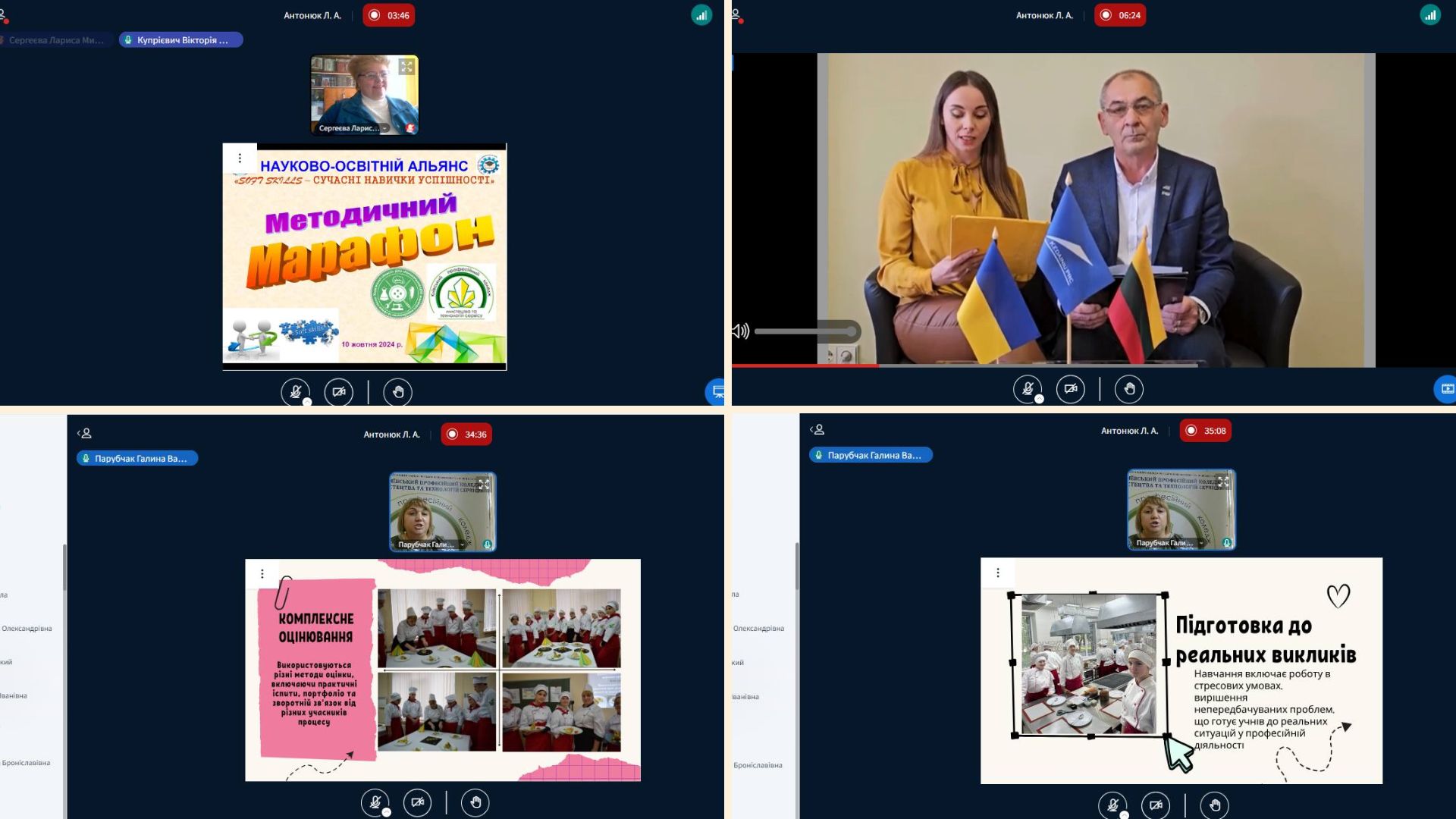Image resolution: width=1456 pixels, height=819 pixels.
Task: Toggle camera button in 06:24 meeting window
Action: (1070, 389)
